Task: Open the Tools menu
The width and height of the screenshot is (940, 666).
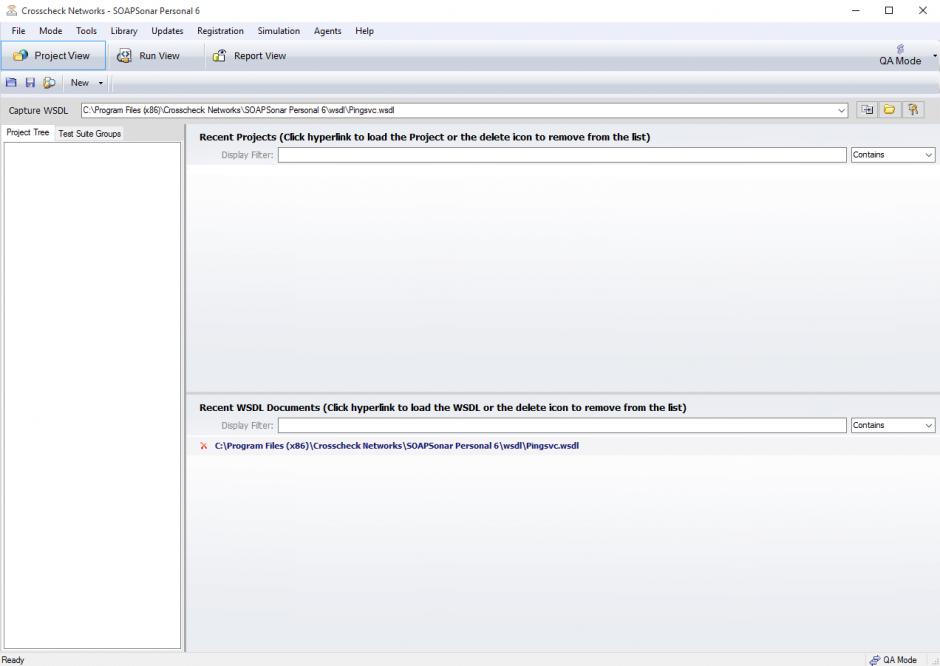Action: [x=86, y=31]
